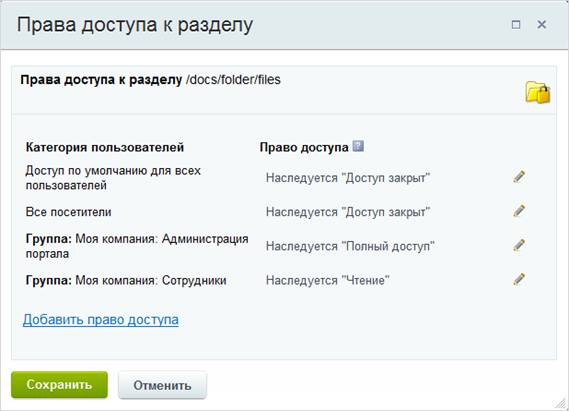Select inherited "Чтение" access value
Screen dimensions: 569x411
click(328, 280)
